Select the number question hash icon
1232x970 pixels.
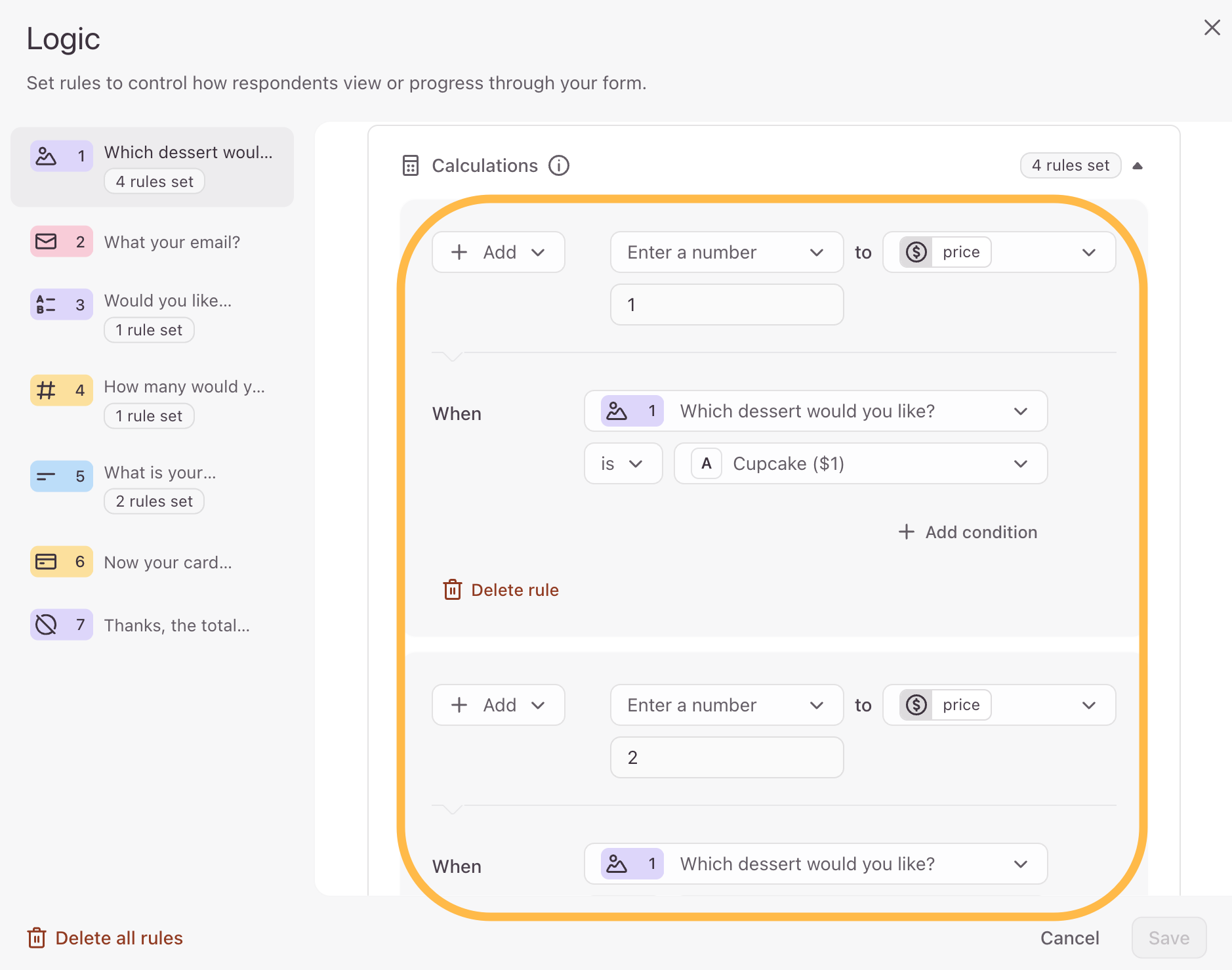[46, 390]
